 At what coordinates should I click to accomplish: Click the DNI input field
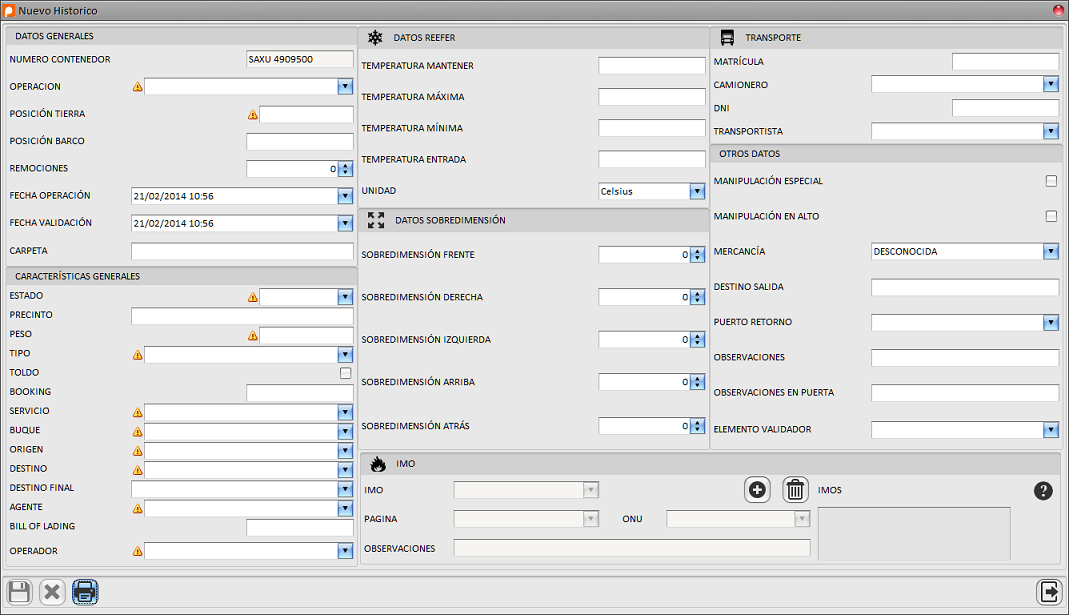[x=1006, y=108]
